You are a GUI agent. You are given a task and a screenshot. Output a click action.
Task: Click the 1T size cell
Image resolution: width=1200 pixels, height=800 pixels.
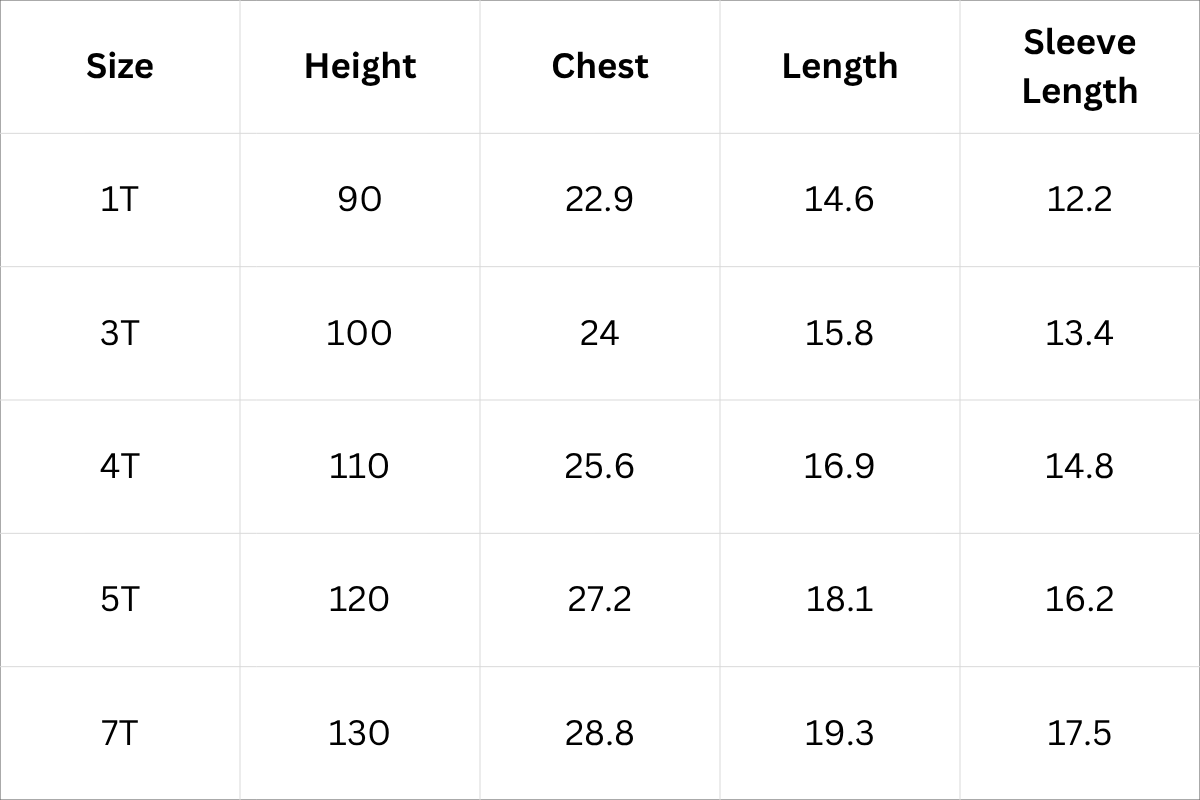[120, 200]
